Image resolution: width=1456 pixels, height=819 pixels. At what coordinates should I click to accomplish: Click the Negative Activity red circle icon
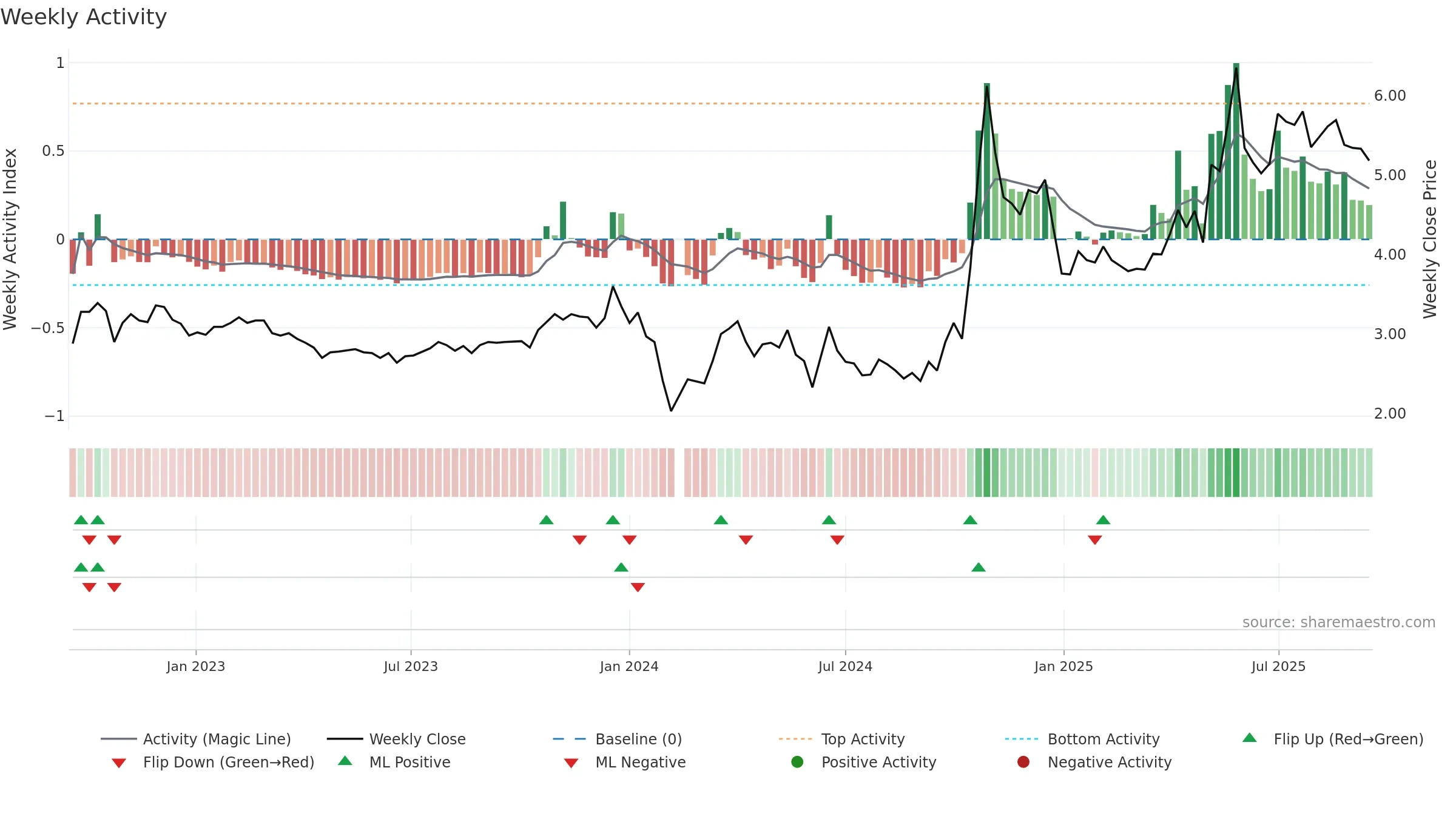[1023, 761]
